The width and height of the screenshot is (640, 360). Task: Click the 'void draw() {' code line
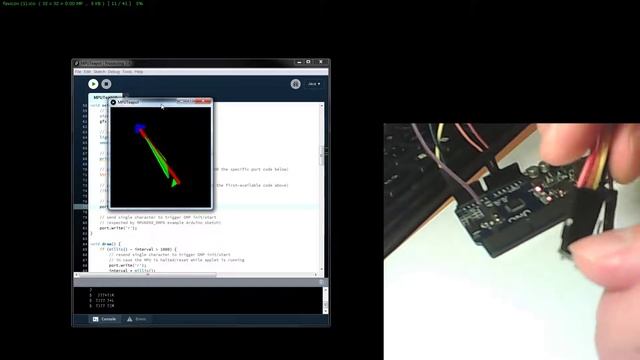[x=106, y=244]
